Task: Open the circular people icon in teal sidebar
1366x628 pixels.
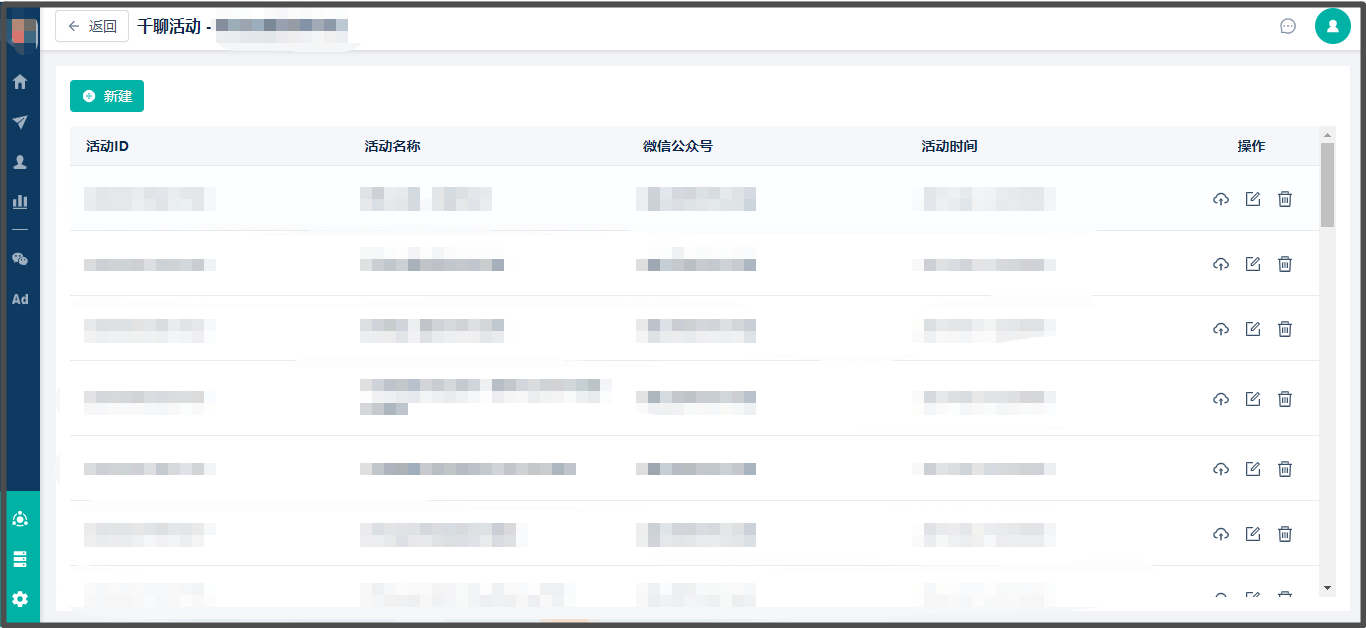Action: (20, 519)
